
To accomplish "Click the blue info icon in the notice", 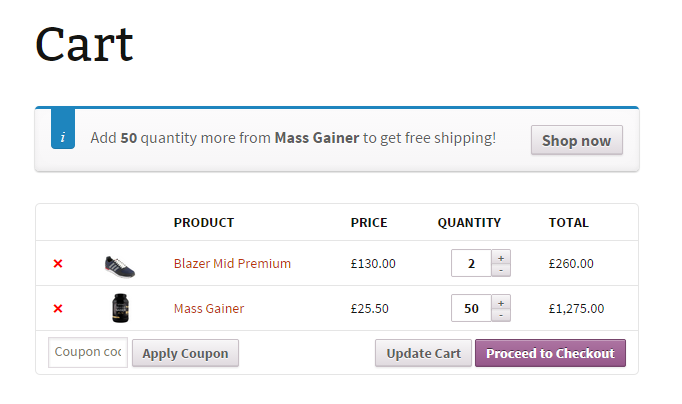I will tap(62, 137).
